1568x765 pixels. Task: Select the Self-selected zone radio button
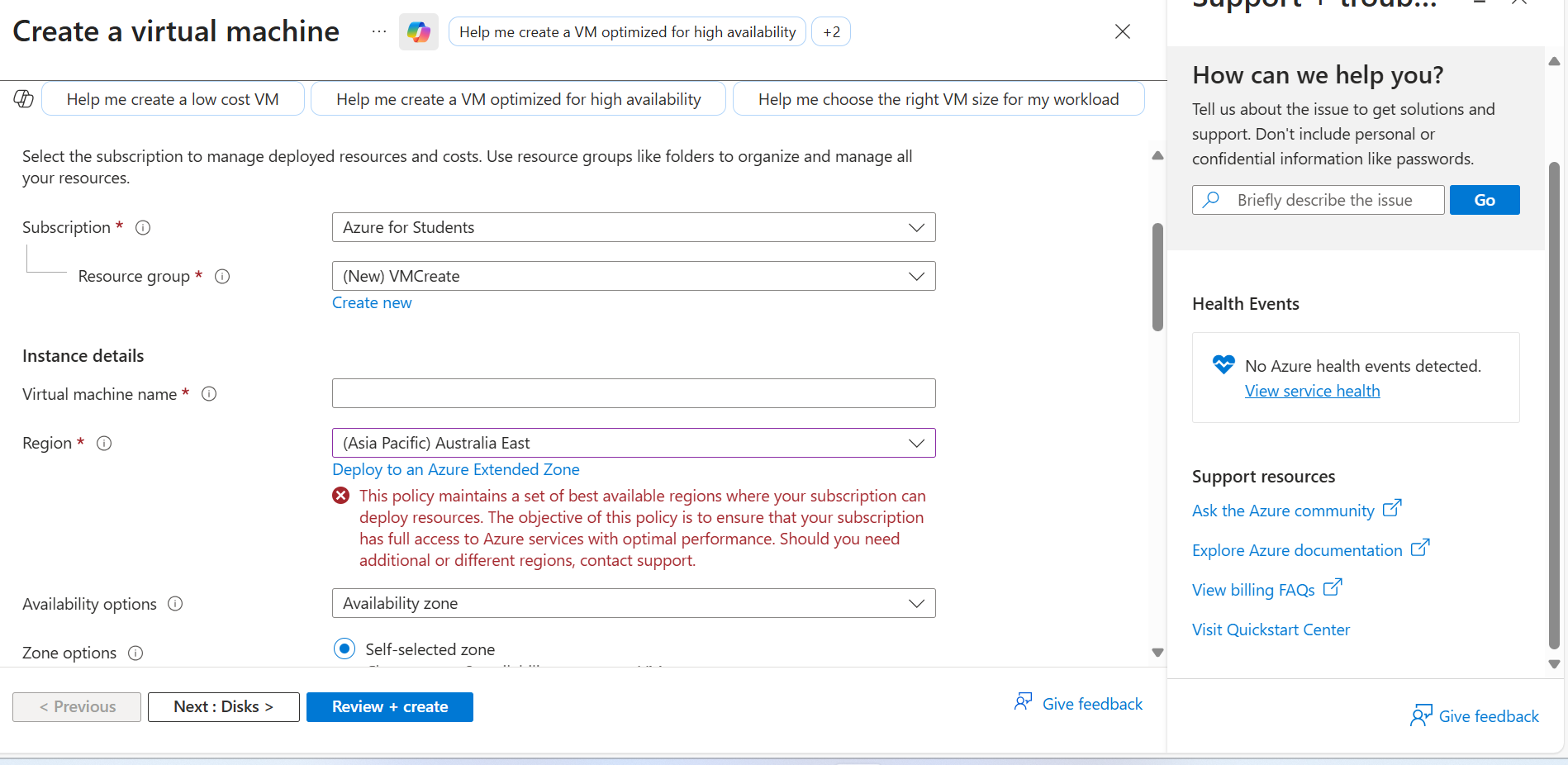pyautogui.click(x=344, y=649)
